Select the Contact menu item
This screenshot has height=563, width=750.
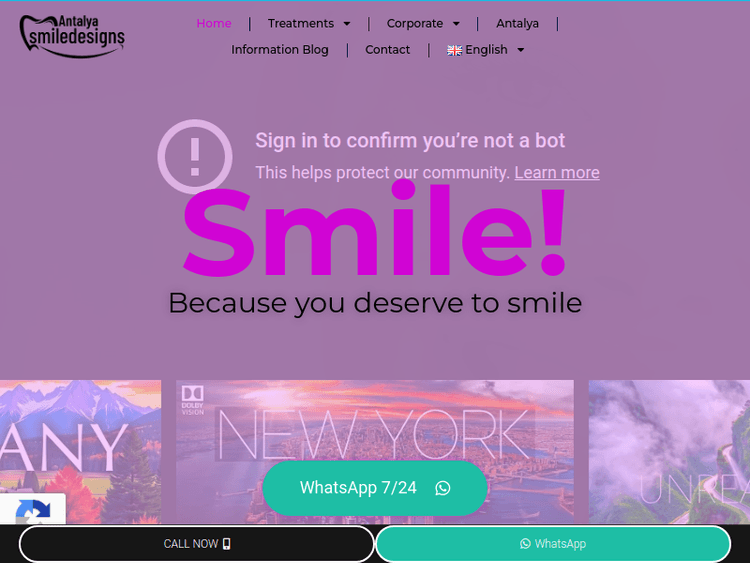click(x=387, y=50)
